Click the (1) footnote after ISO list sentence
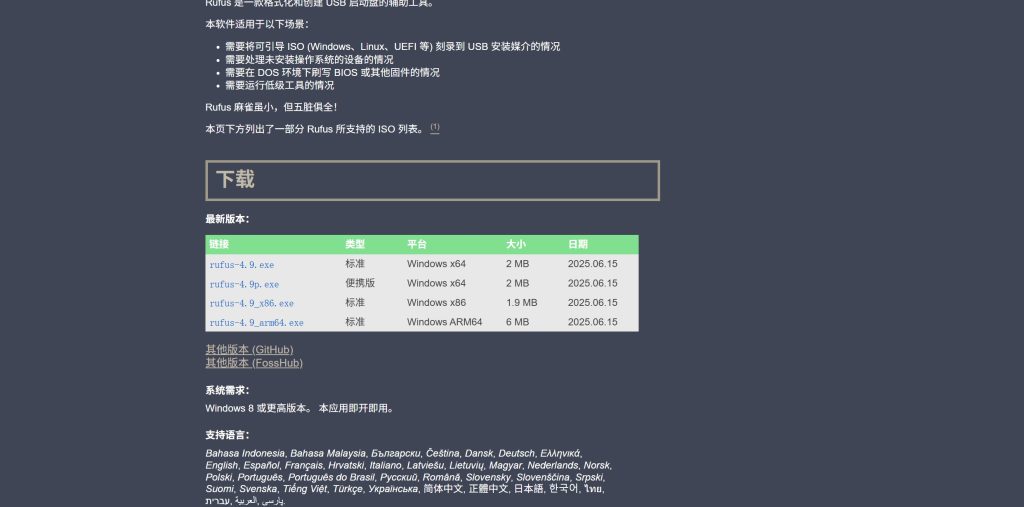 (435, 128)
